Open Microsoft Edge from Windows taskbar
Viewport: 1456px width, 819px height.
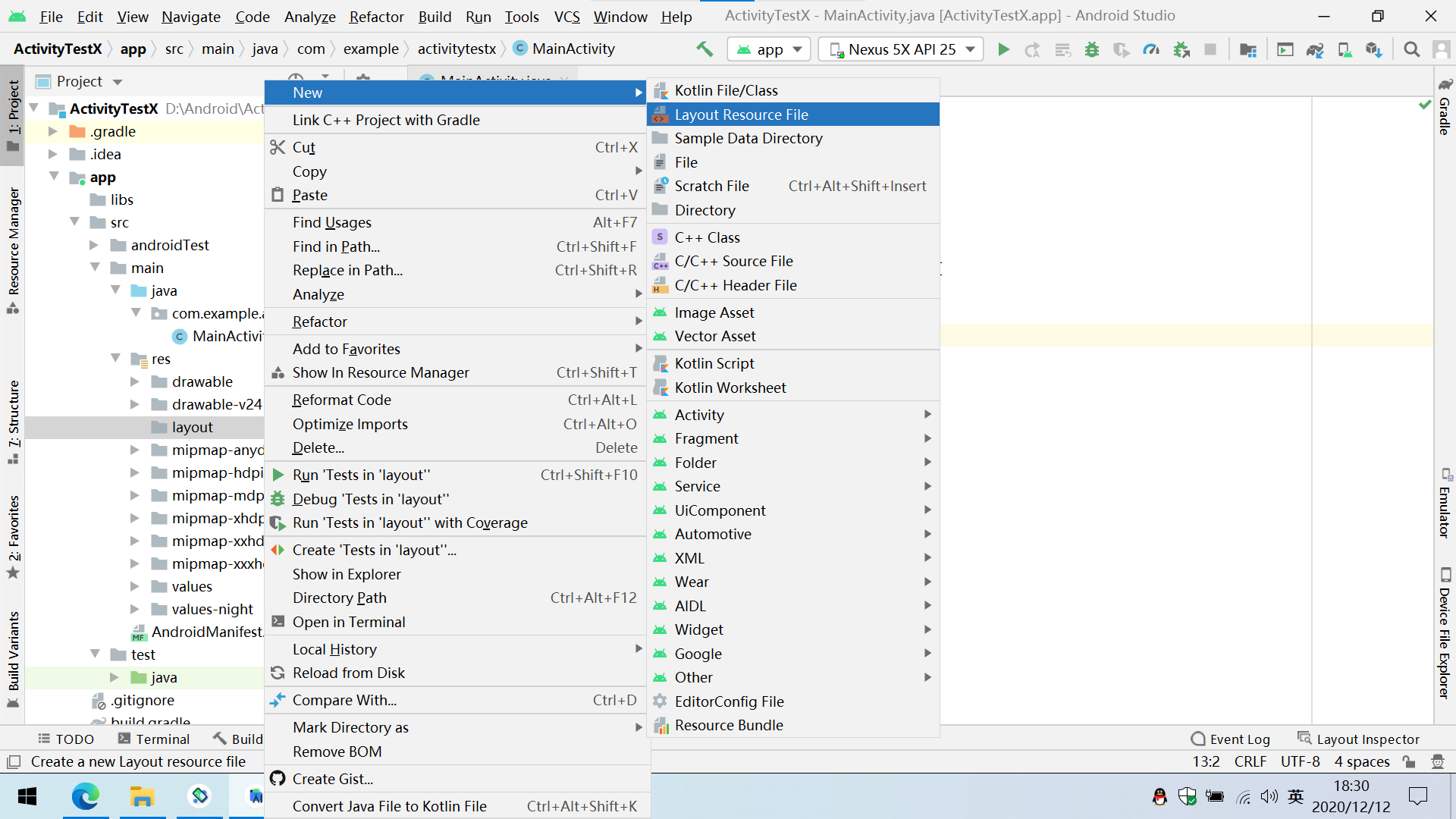(85, 796)
